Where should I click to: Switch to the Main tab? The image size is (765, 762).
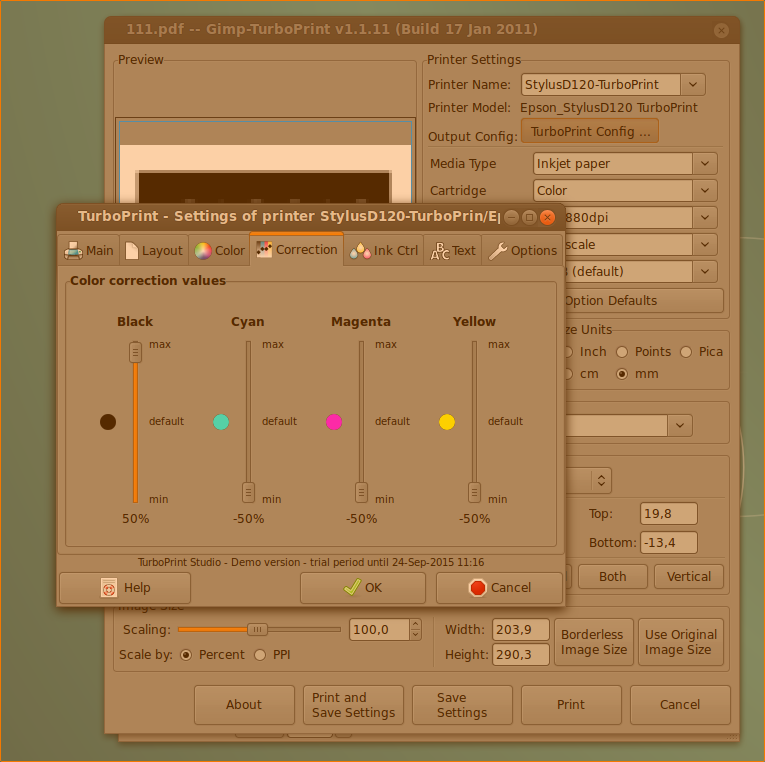(x=89, y=251)
